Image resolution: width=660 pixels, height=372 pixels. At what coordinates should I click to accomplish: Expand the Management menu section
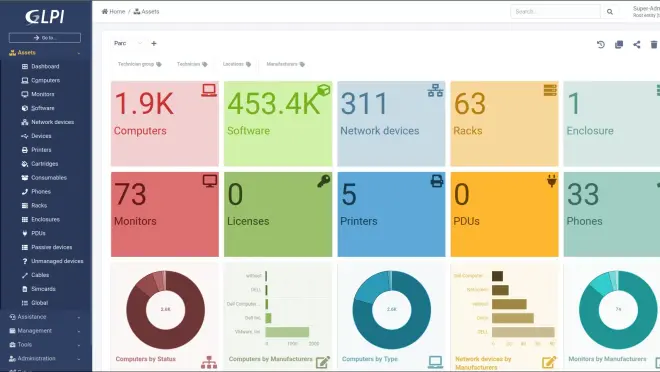(45, 331)
